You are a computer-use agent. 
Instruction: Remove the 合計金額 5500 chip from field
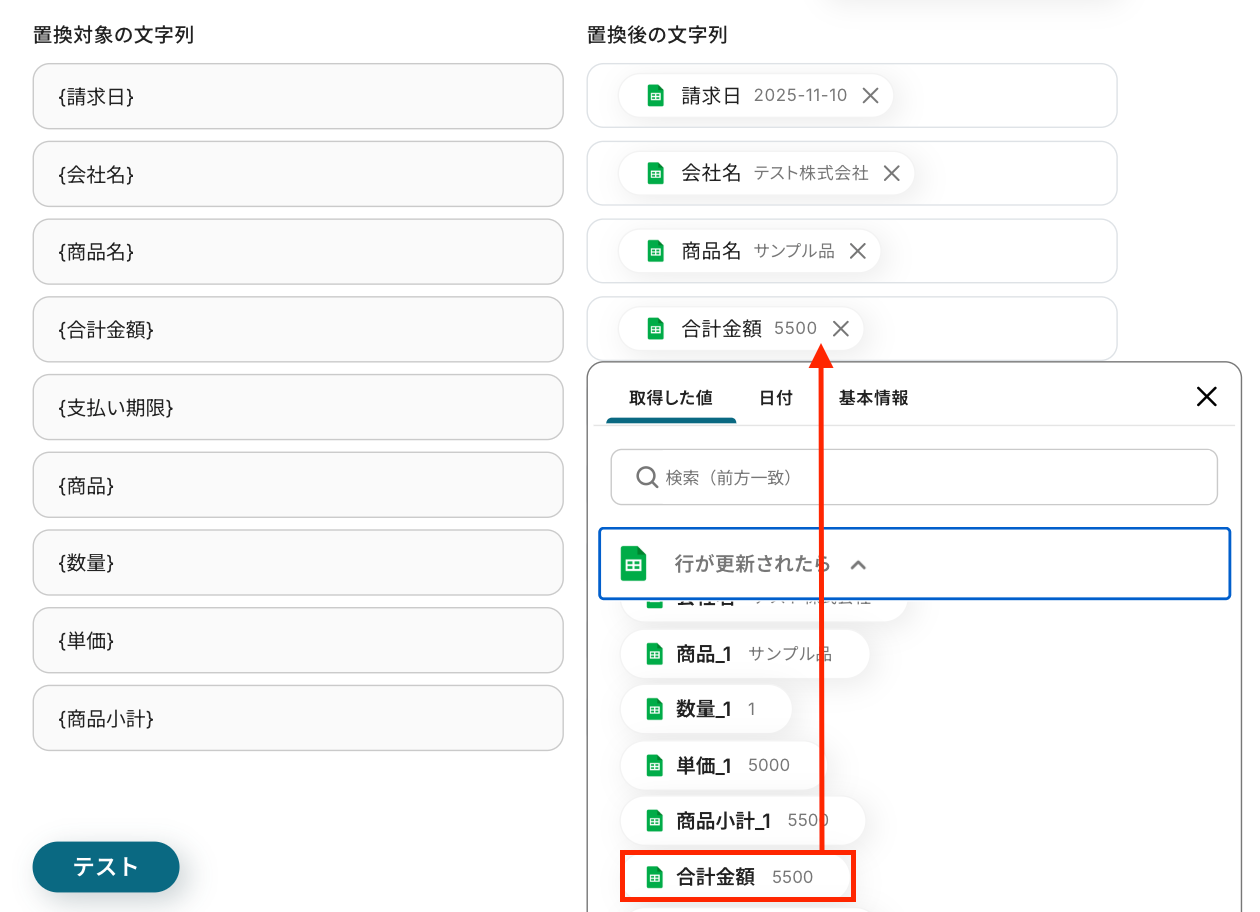tap(841, 328)
